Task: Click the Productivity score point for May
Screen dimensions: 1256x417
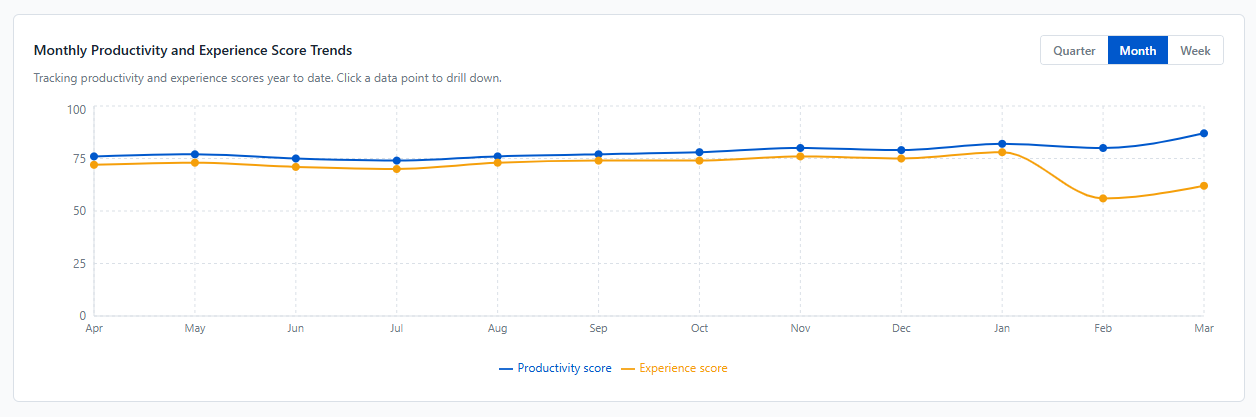Action: (x=195, y=154)
